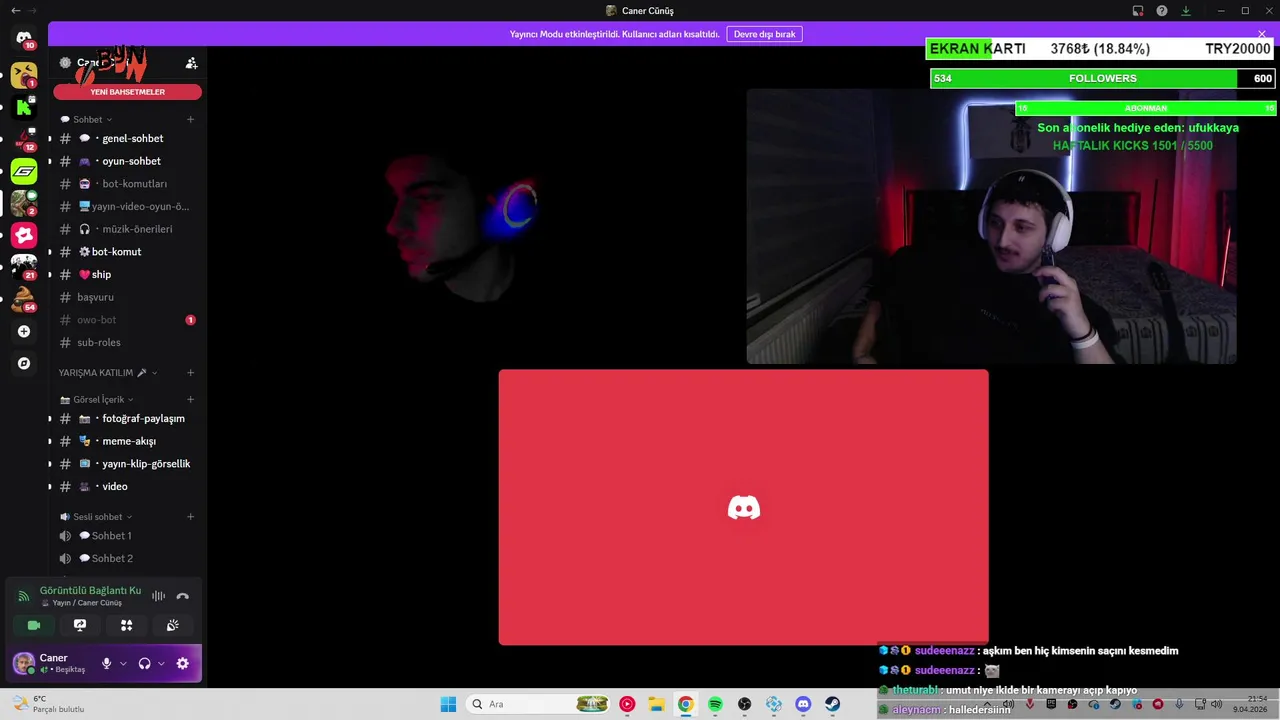1280x720 pixels.
Task: Open the activities icon in voice panel
Action: 126,625
